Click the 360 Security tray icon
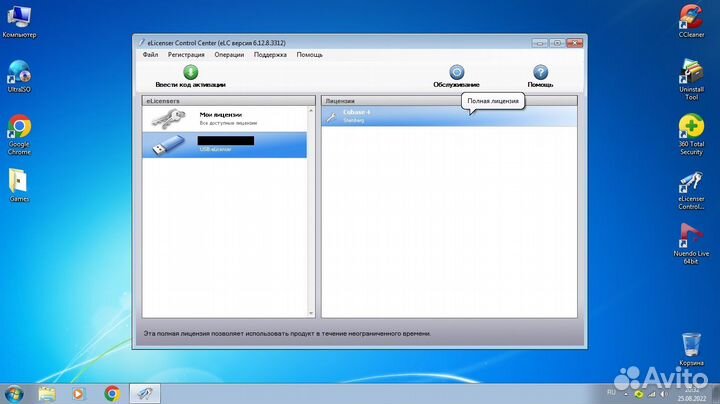This screenshot has width=720, height=404. (x=639, y=394)
